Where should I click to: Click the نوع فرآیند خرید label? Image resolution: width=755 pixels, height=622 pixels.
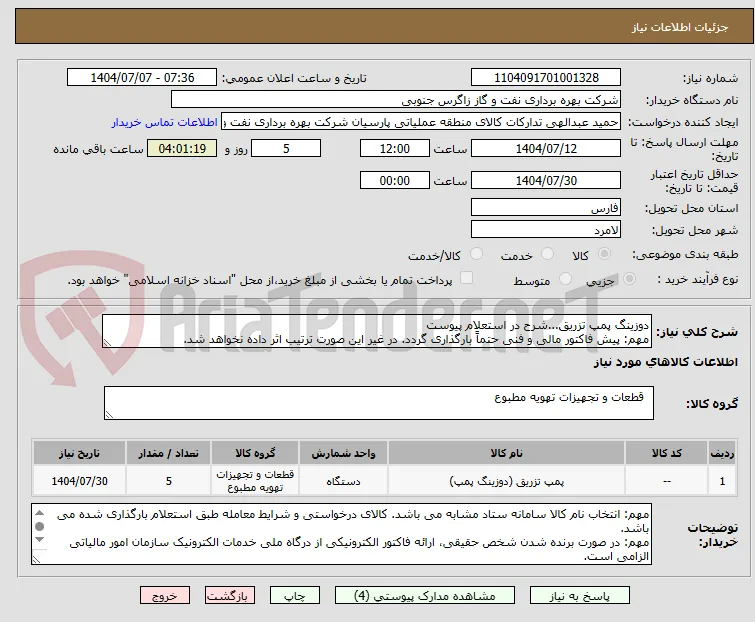tap(698, 279)
